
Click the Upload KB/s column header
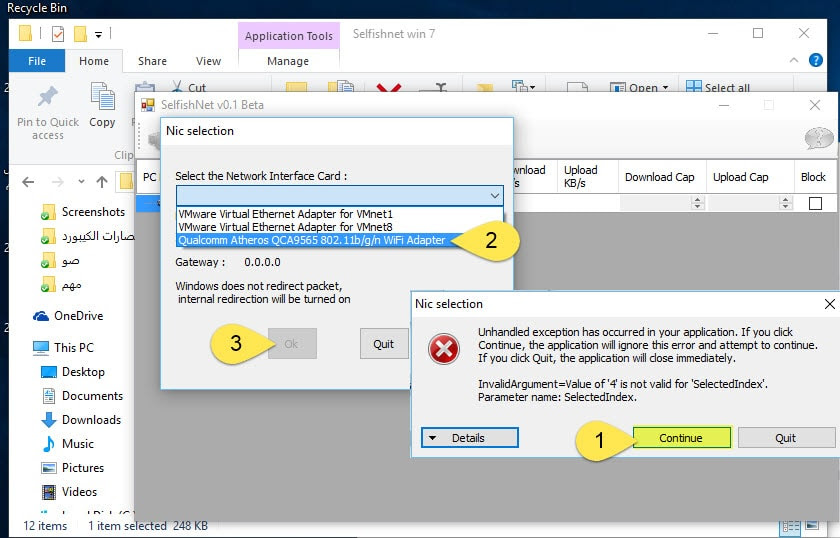[587, 177]
